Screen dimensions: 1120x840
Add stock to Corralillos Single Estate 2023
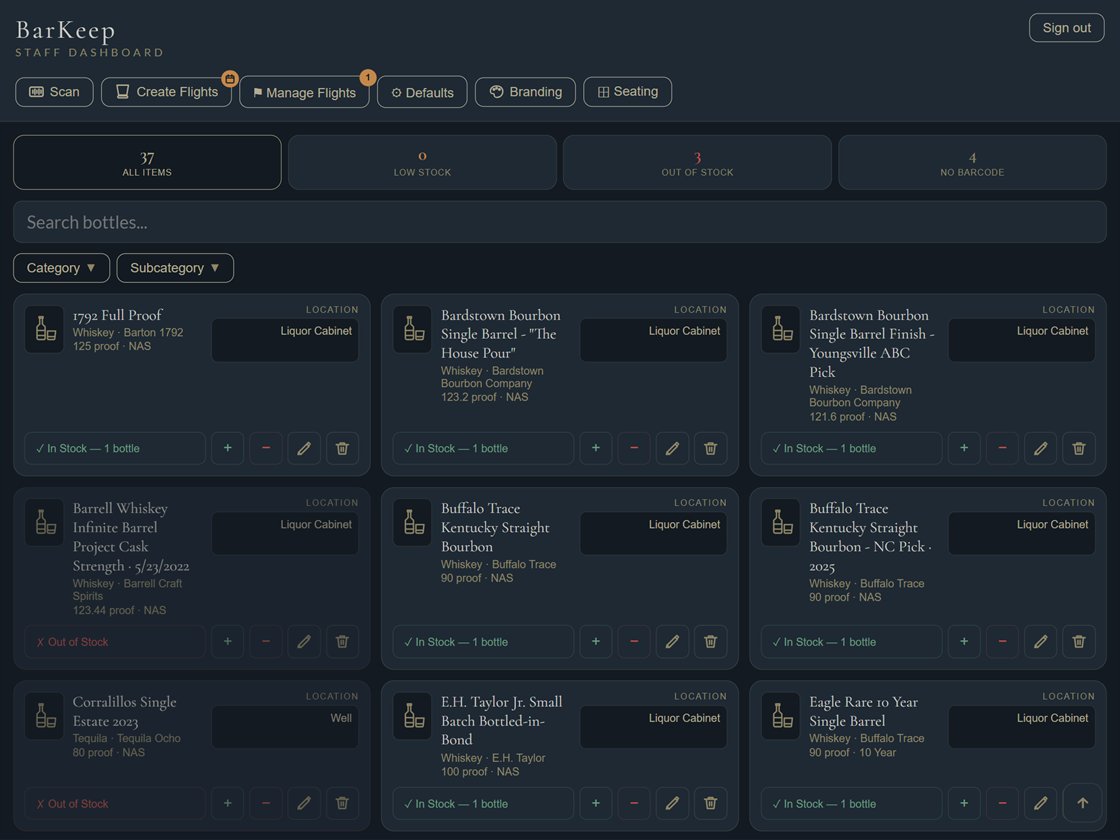coord(227,803)
